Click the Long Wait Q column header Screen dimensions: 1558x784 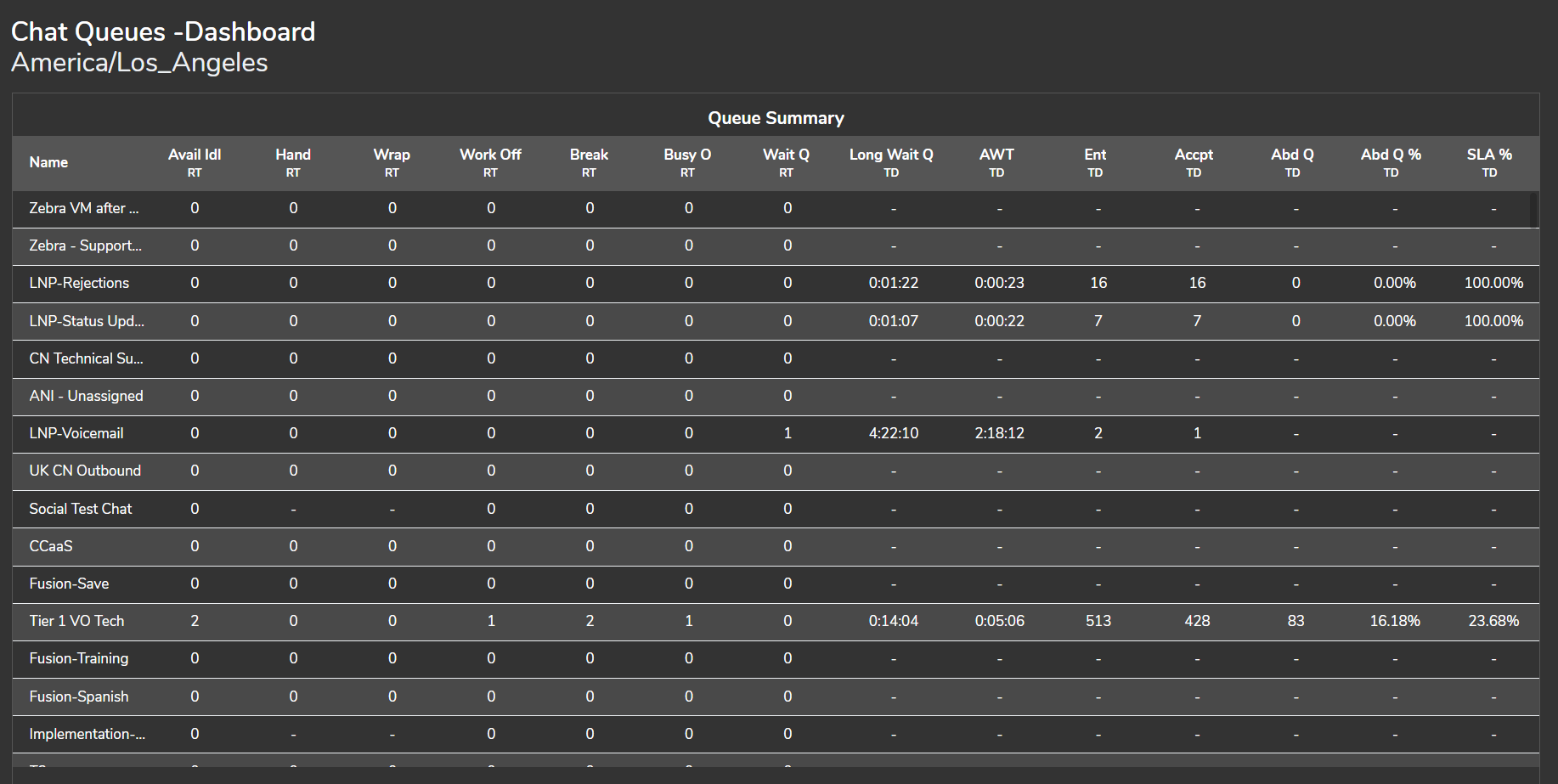(x=891, y=162)
